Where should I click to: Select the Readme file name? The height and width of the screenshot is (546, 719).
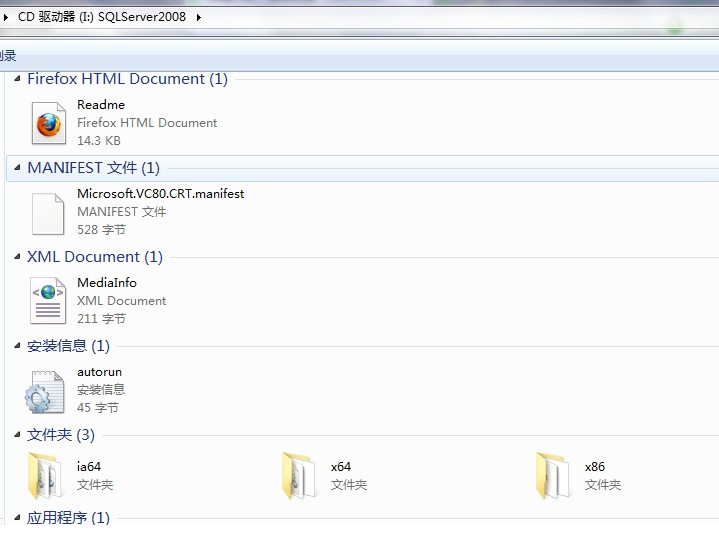pos(101,105)
